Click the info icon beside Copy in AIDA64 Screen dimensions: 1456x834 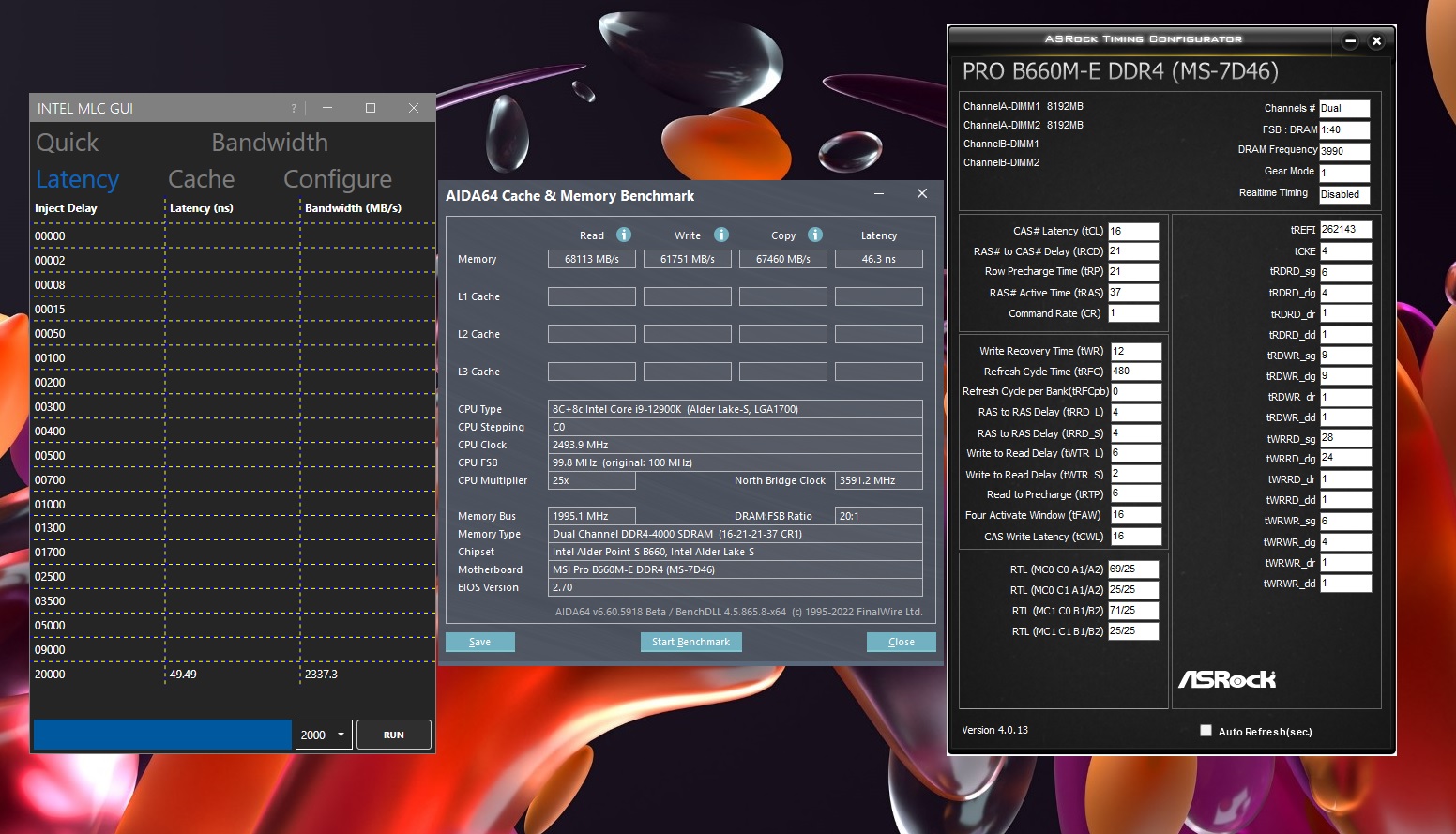pyautogui.click(x=815, y=235)
